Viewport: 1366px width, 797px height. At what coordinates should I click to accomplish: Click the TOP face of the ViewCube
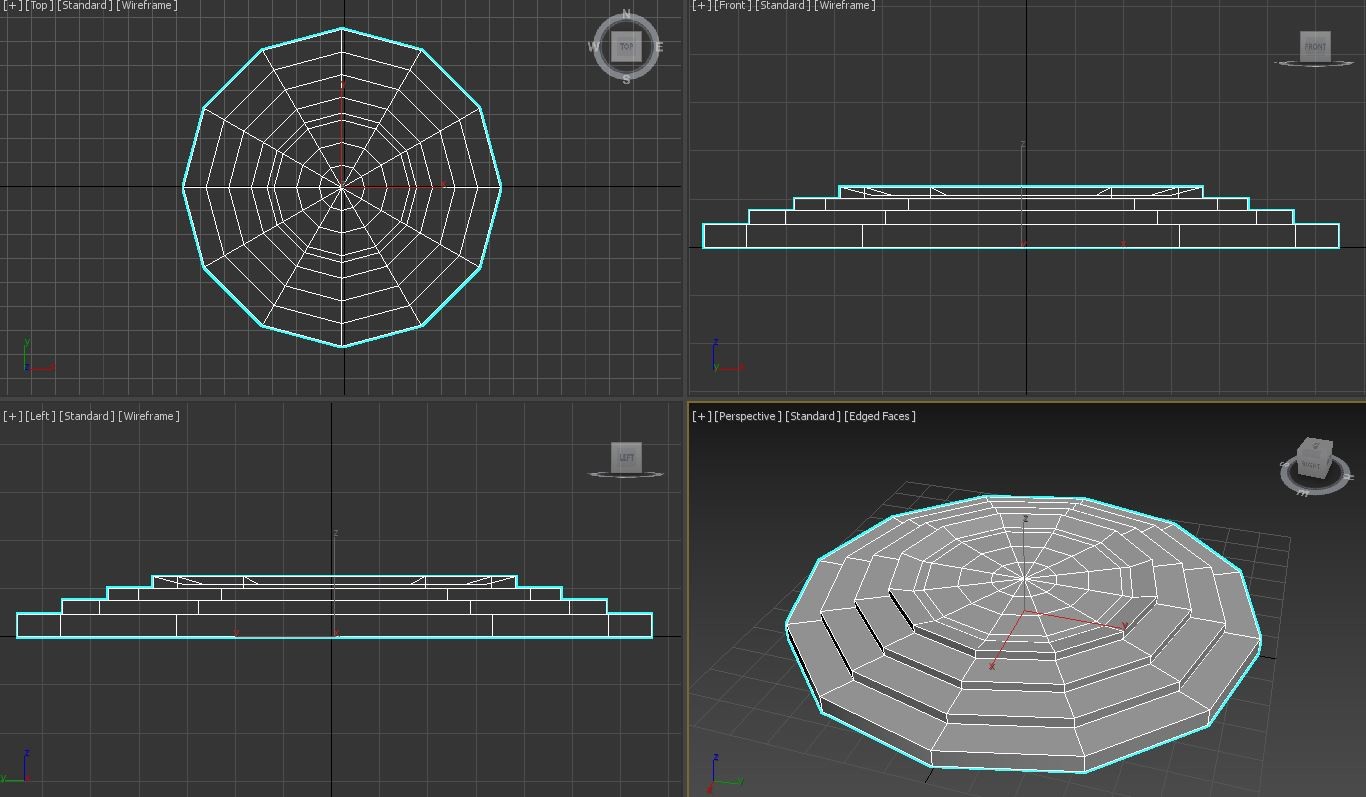pos(627,46)
